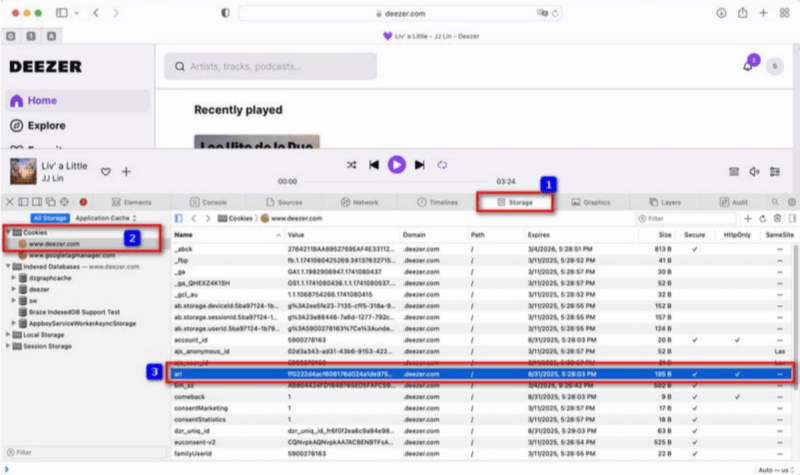
Task: Skip to next track
Action: (419, 165)
